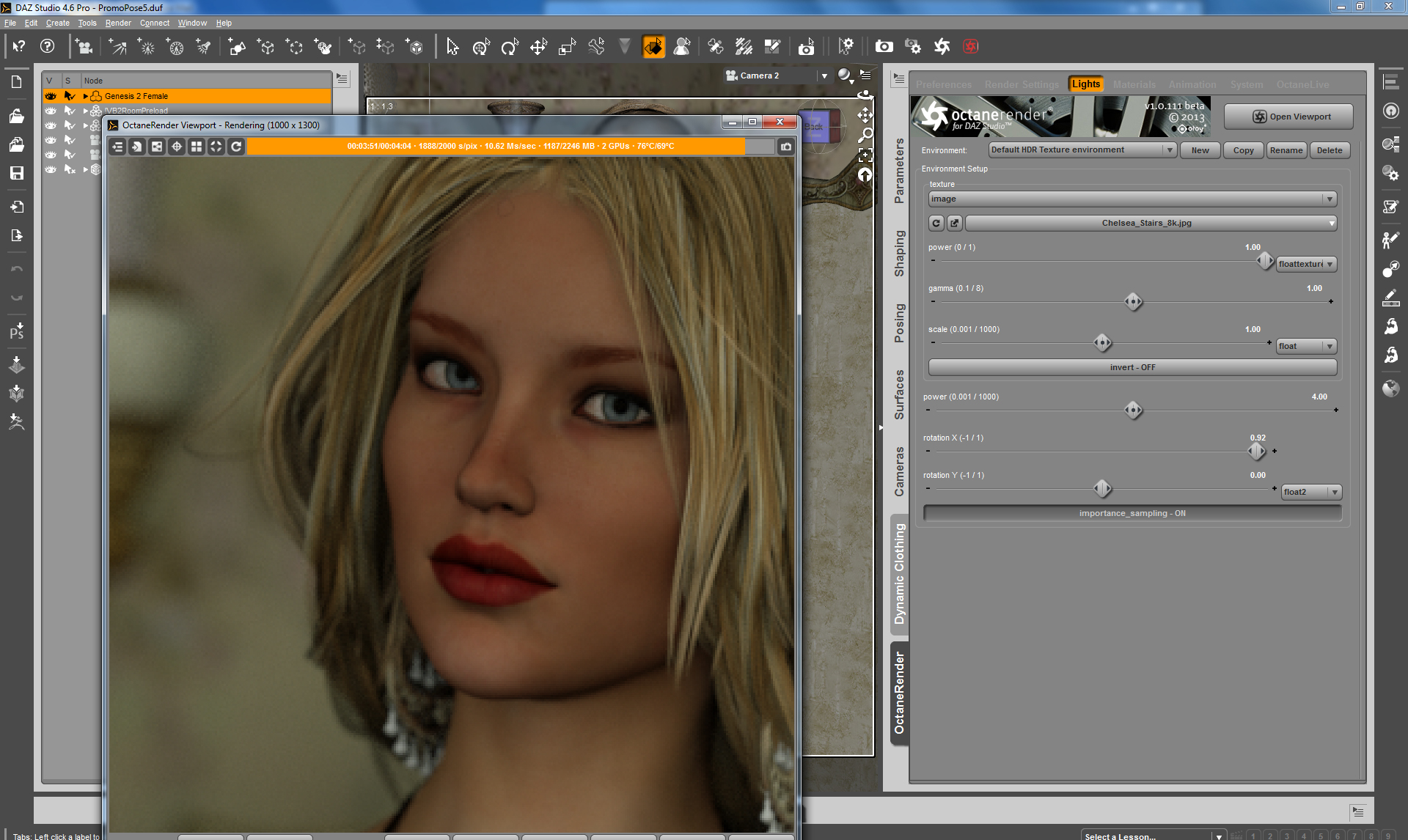The height and width of the screenshot is (840, 1408).
Task: Expand the Genesis 2 Female node
Action: click(x=86, y=96)
